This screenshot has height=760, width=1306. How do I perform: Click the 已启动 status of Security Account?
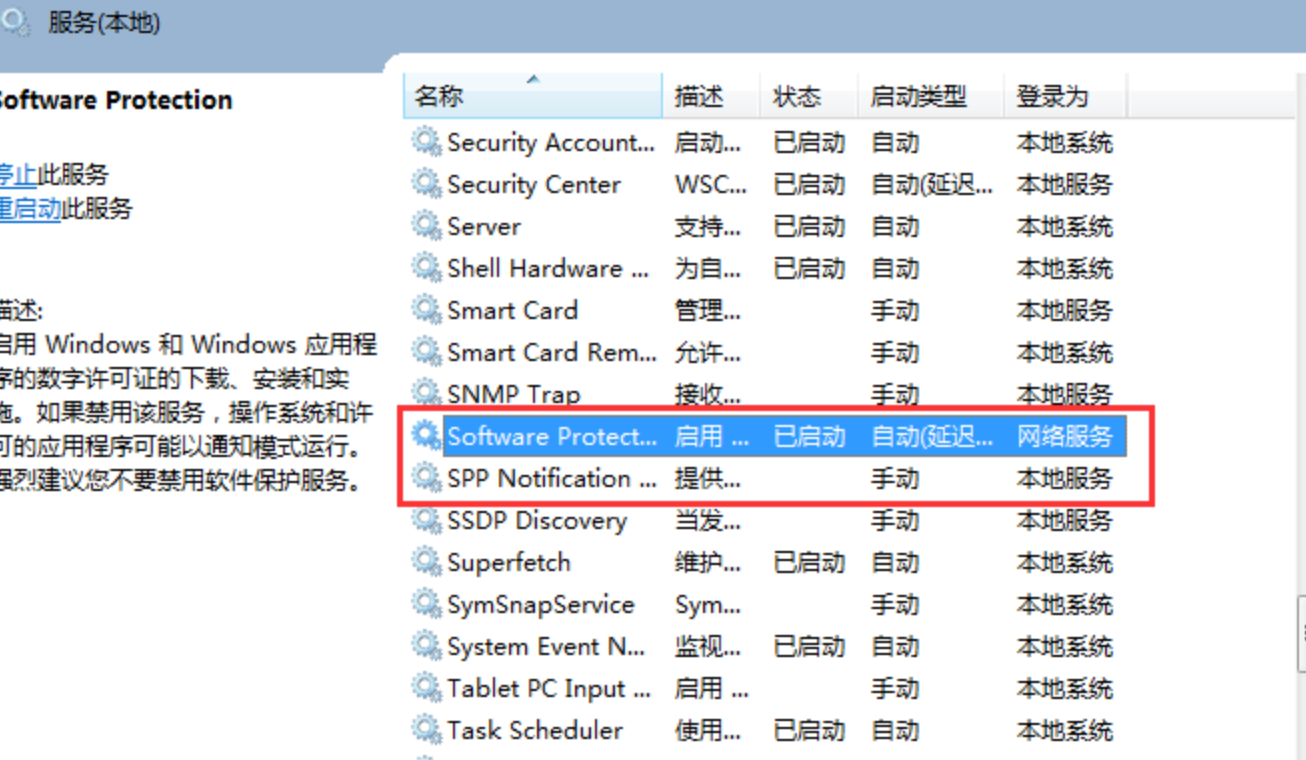809,142
